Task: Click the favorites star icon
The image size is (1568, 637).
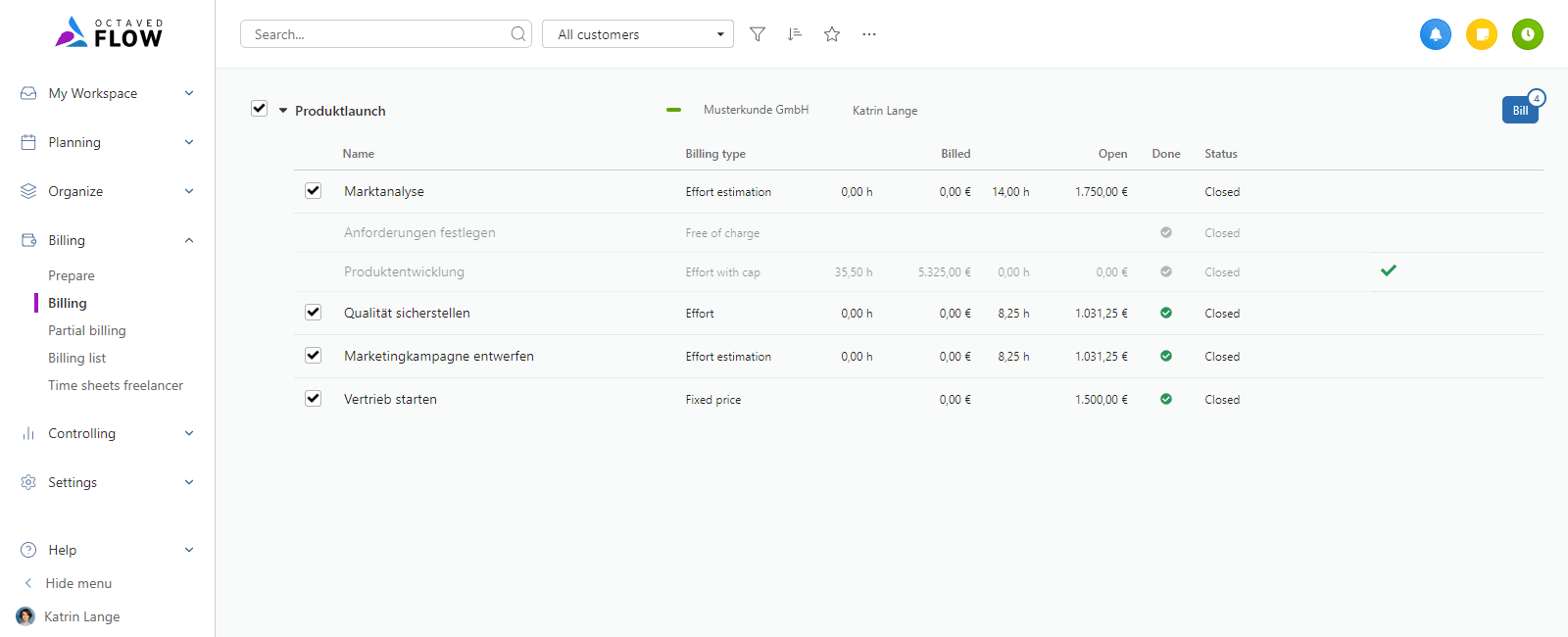Action: pyautogui.click(x=832, y=34)
